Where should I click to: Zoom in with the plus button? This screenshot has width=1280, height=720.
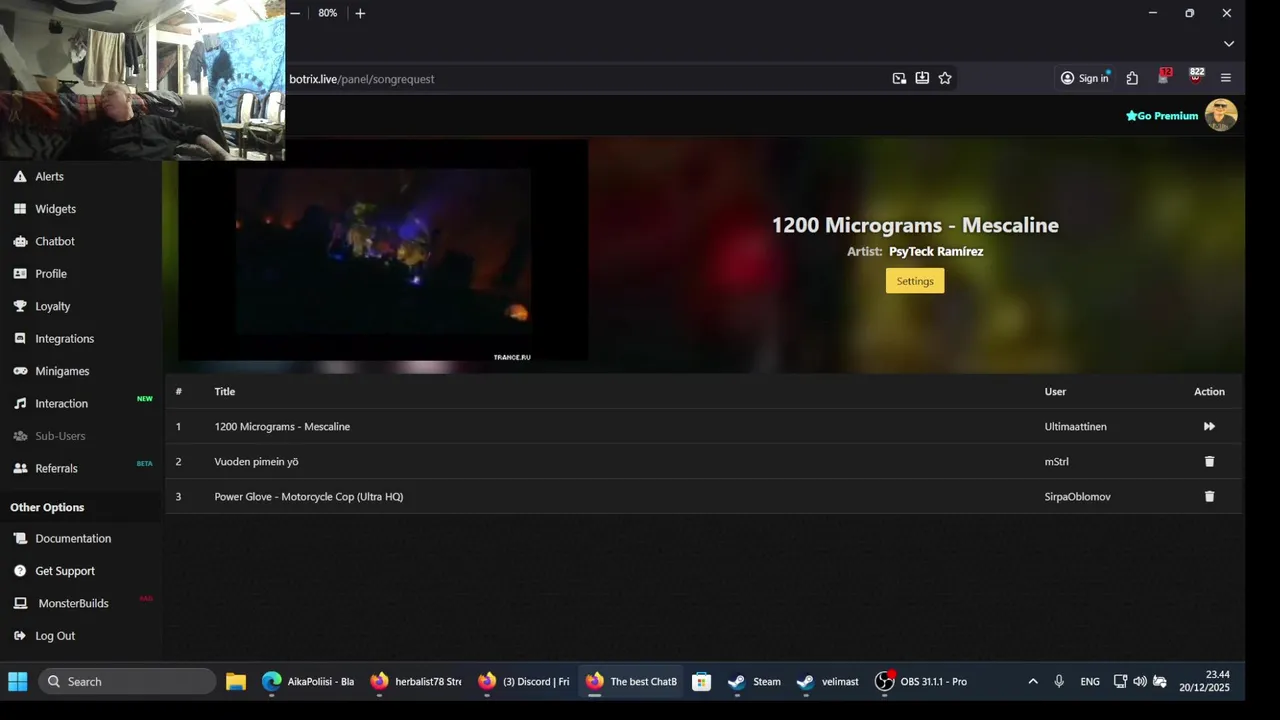[x=360, y=13]
